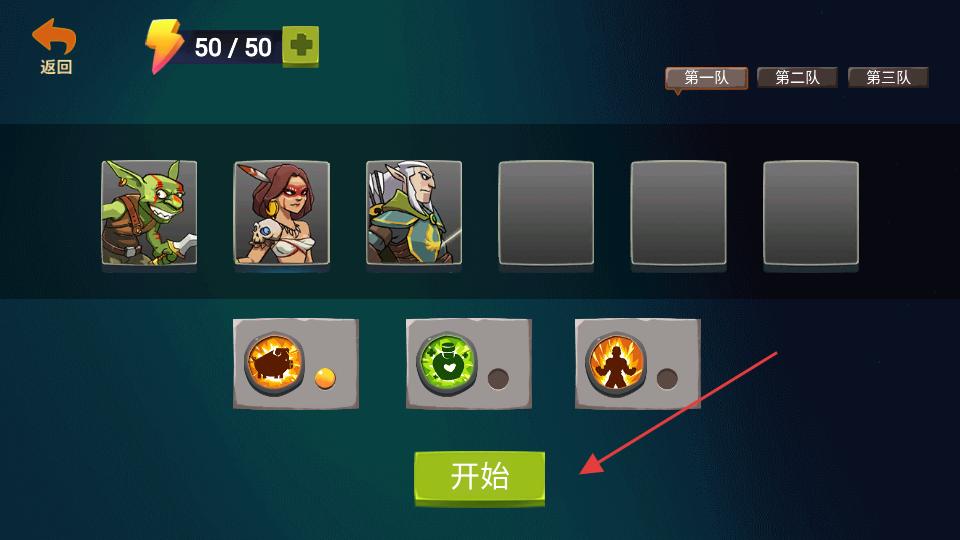Click the lightning bolt energy icon
Viewport: 960px width, 540px height.
coord(163,46)
